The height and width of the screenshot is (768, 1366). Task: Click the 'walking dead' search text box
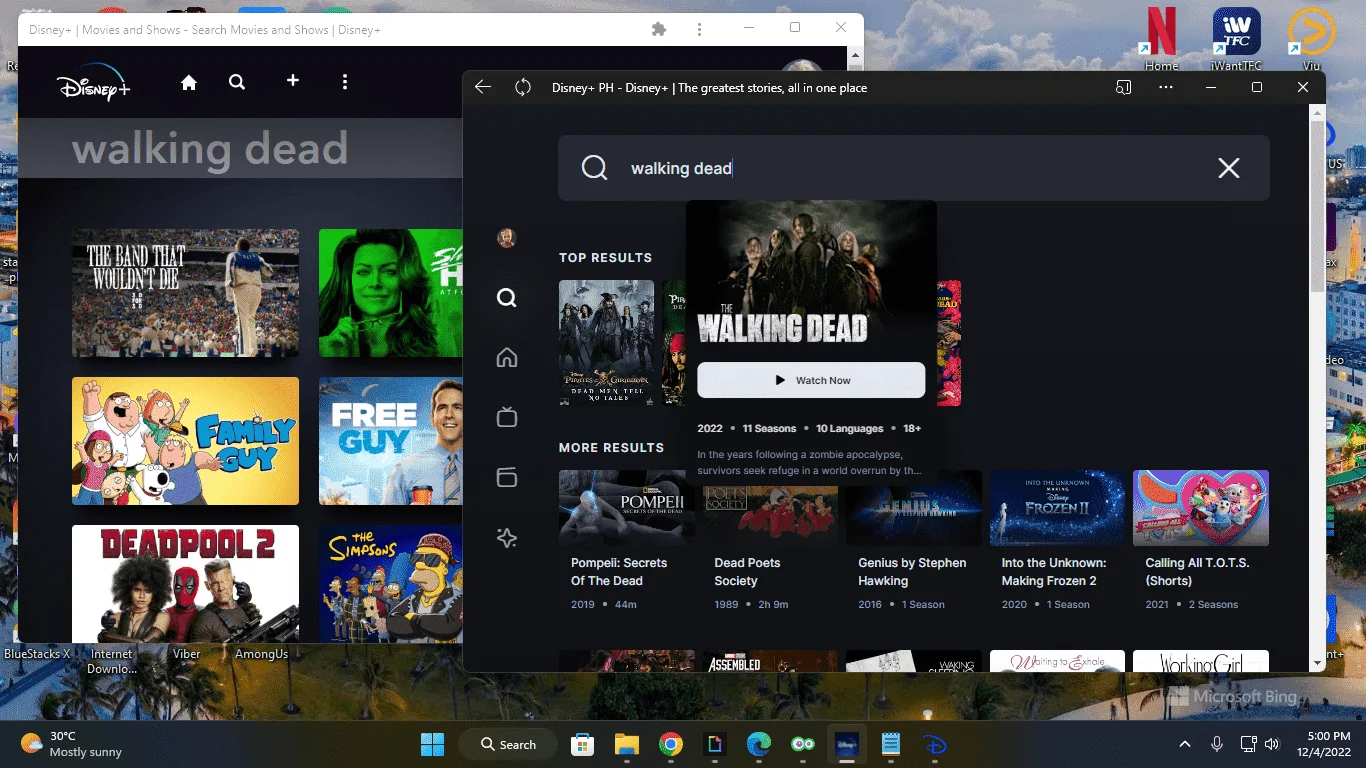point(914,168)
